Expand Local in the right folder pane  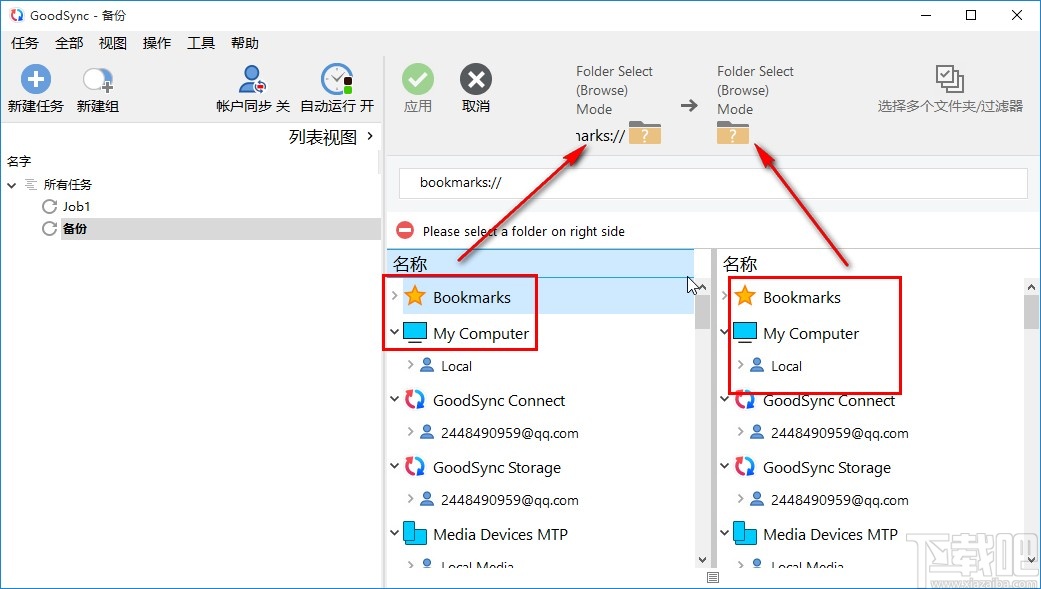coord(740,365)
